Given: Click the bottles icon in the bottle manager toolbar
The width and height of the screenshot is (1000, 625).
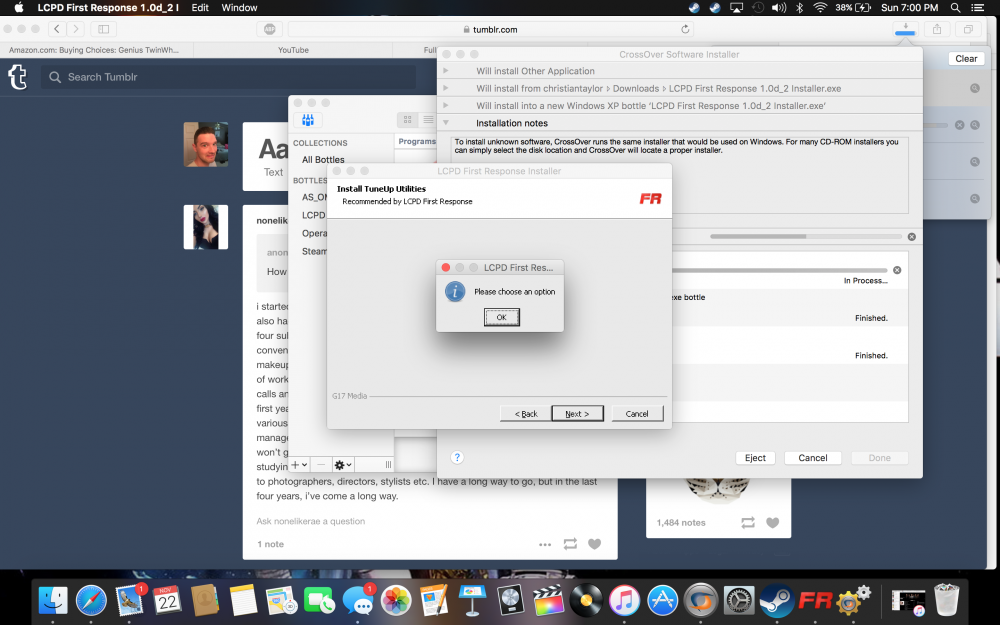Looking at the screenshot, I should [308, 119].
